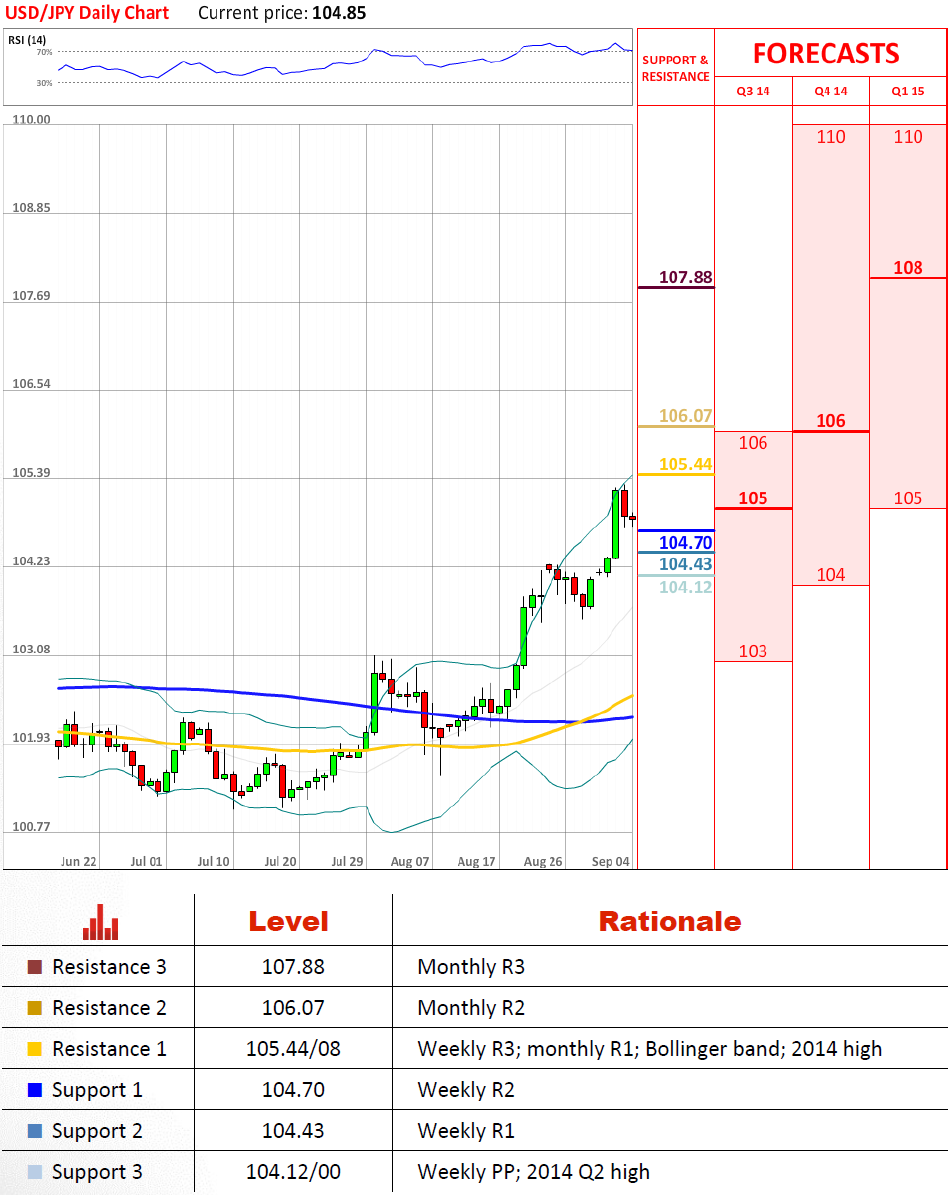Click the 'Support 2' row label

click(x=97, y=1132)
